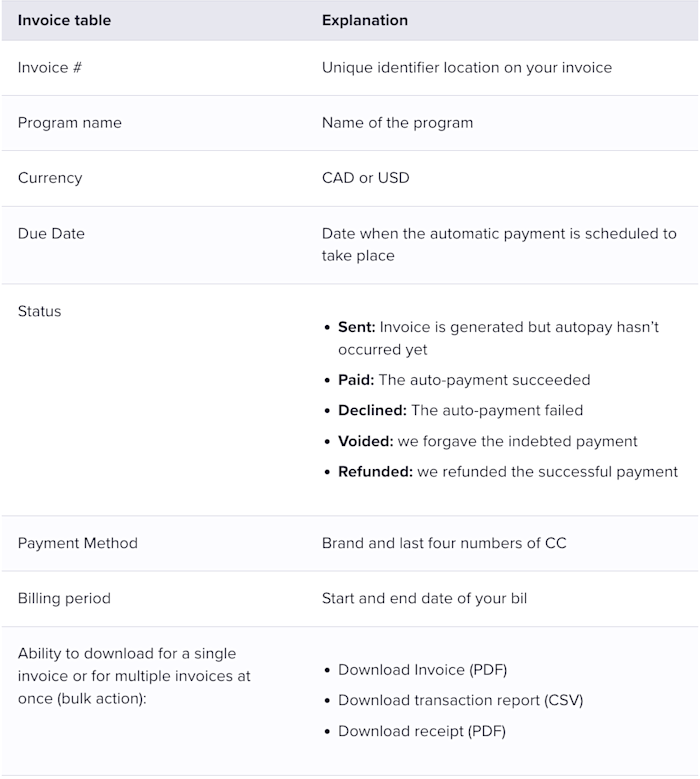Click "Unique identifier location on your invoice" text

point(467,68)
